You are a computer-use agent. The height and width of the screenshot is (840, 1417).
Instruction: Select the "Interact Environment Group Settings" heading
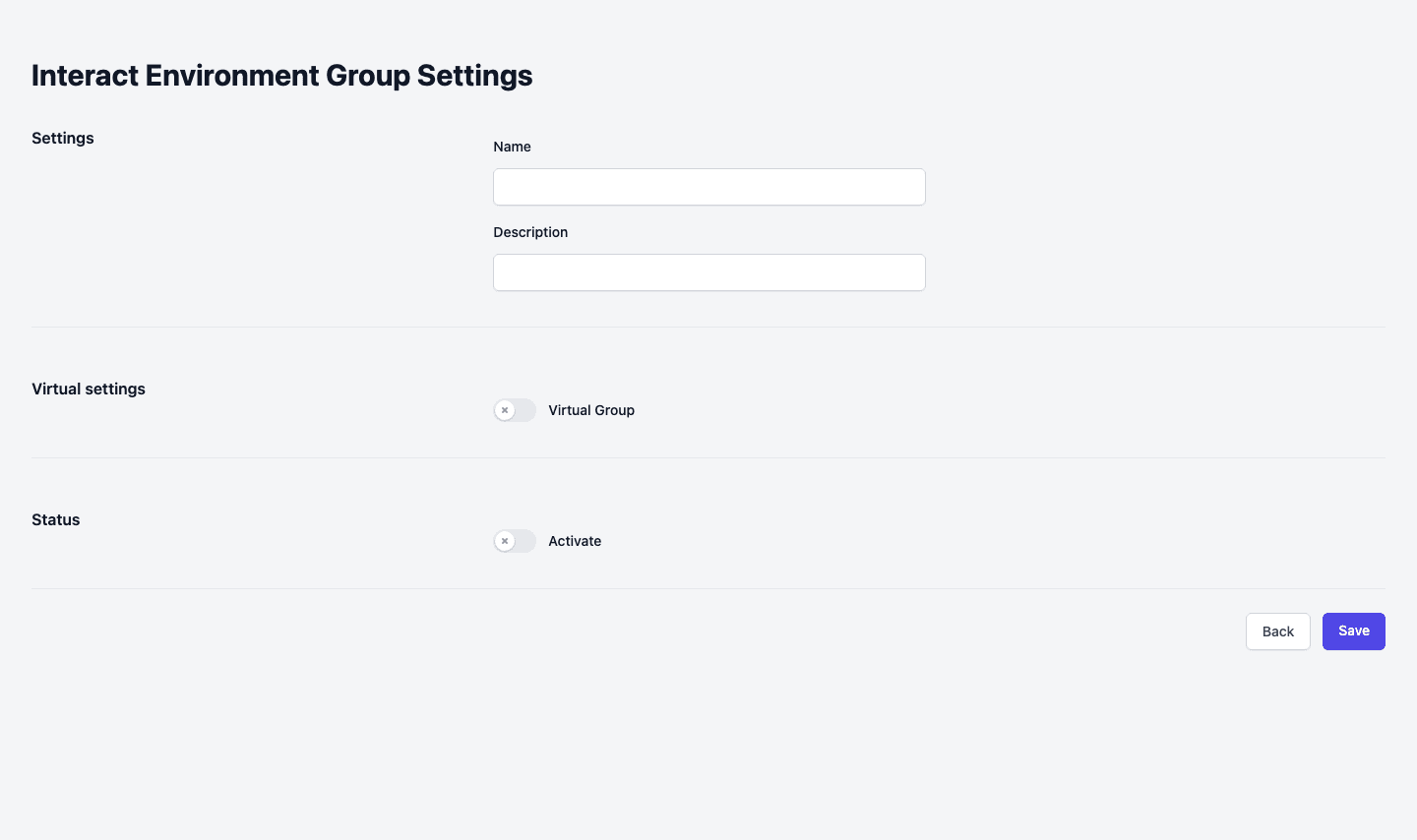pyautogui.click(x=282, y=76)
